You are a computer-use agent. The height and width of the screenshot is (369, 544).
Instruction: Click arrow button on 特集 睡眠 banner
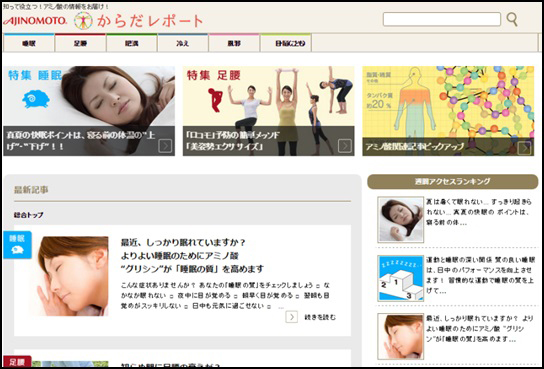[165, 146]
